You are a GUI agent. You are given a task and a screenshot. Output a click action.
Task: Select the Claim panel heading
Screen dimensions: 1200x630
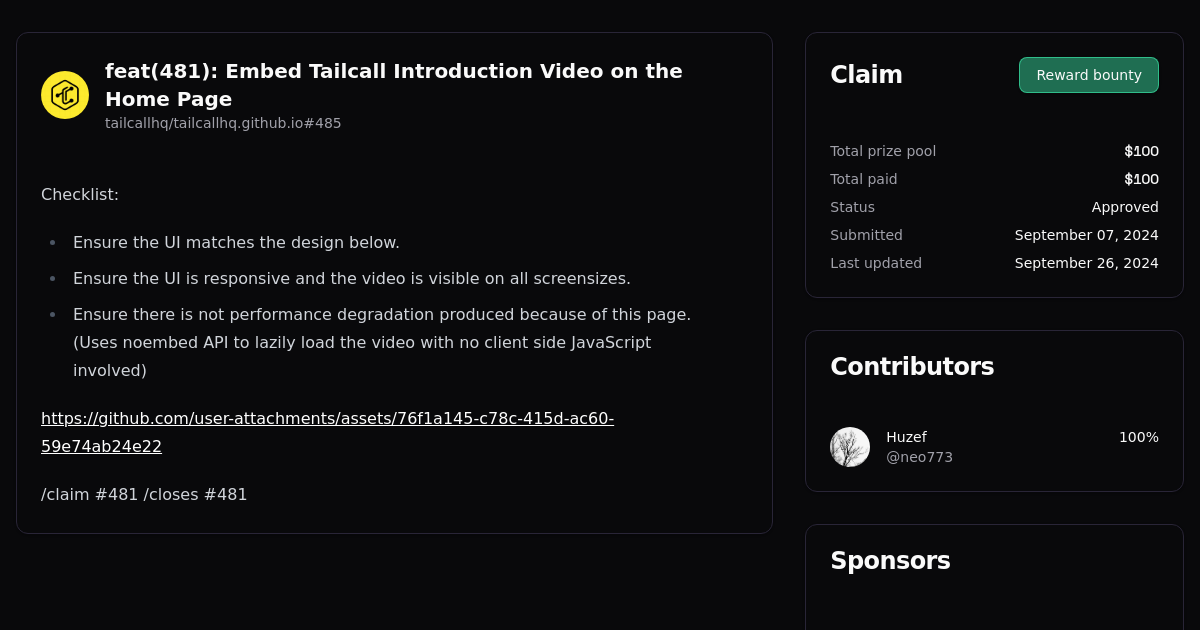coord(866,74)
